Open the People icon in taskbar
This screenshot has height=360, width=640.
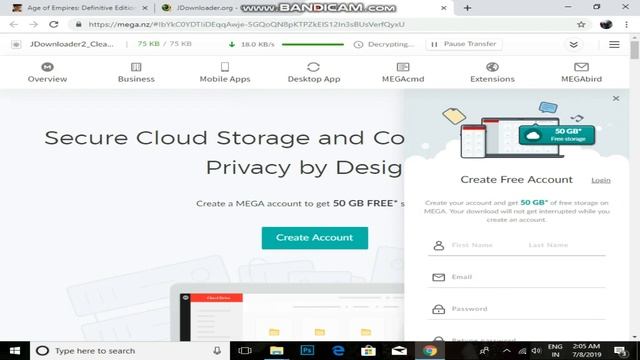[484, 351]
